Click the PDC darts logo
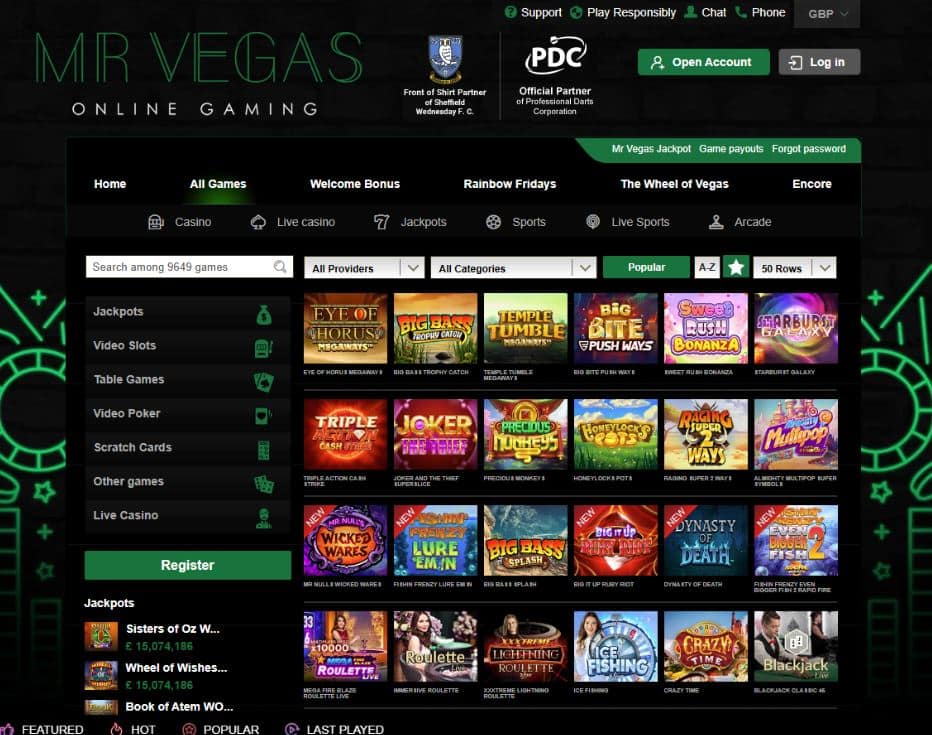 (x=555, y=58)
